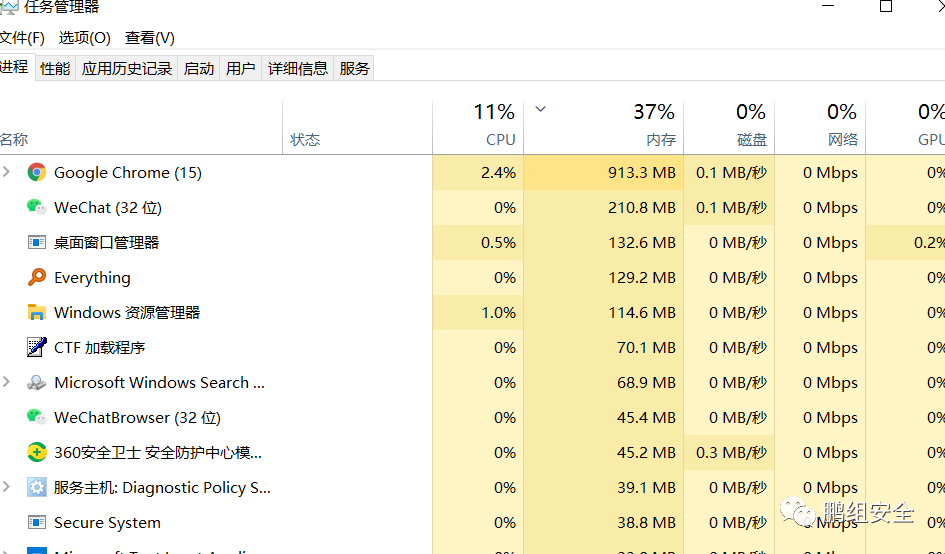Open the 文件(F) menu
Image resolution: width=945 pixels, height=554 pixels.
22,38
